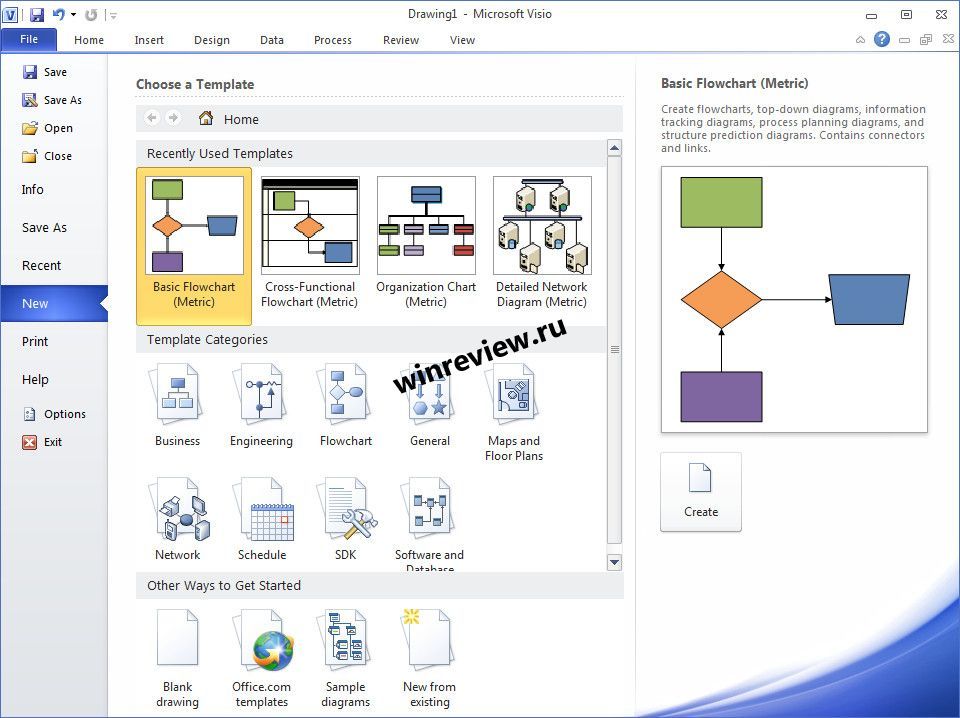Open the Help section in the sidebar
This screenshot has height=718, width=960.
pyautogui.click(x=35, y=380)
